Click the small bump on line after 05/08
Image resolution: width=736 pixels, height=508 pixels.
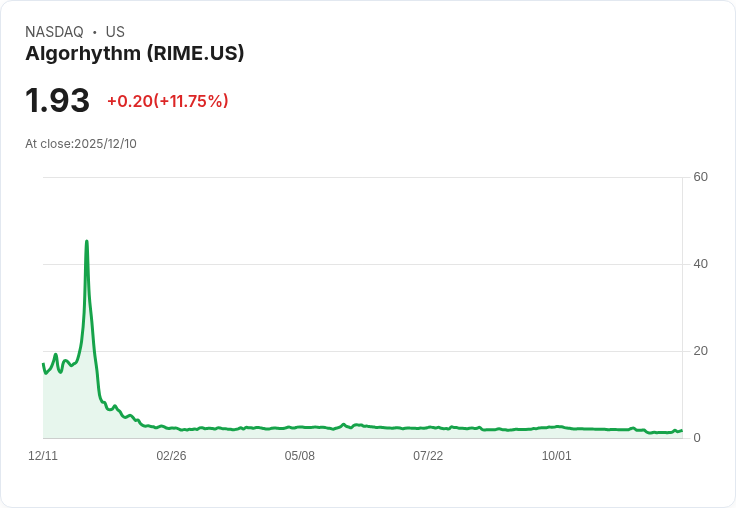(x=344, y=424)
